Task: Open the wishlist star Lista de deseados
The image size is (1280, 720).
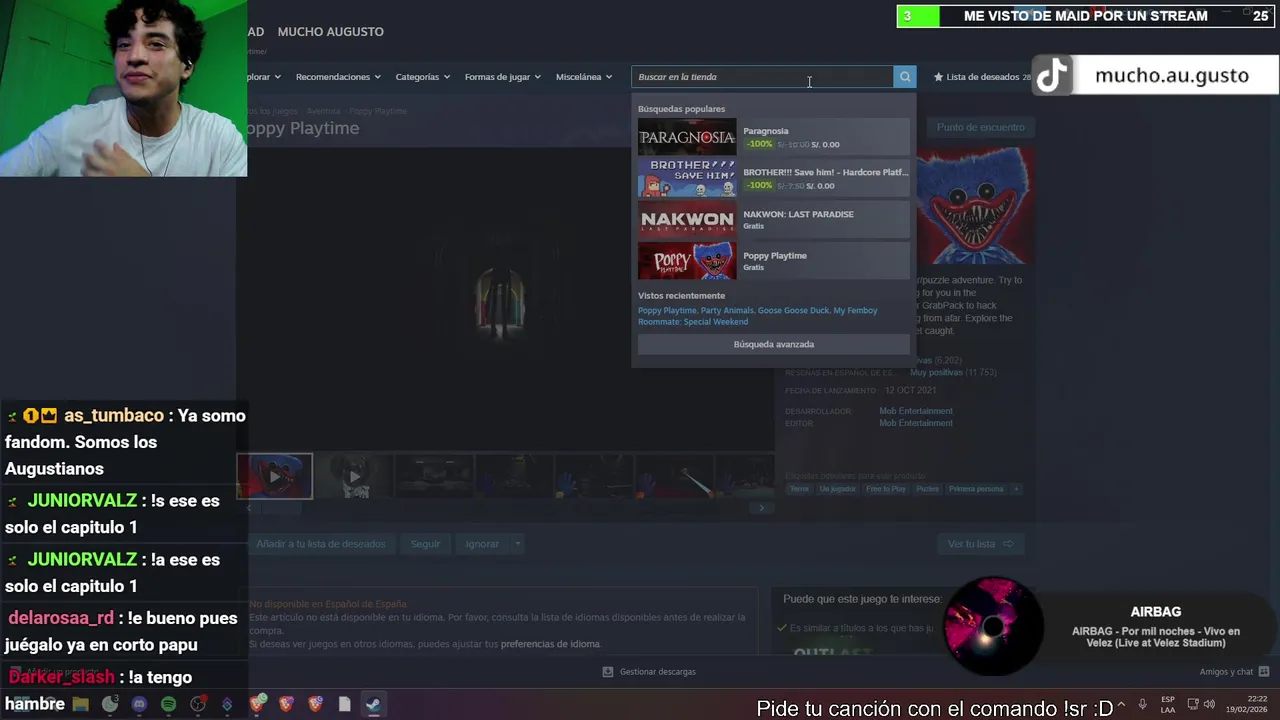Action: coord(981,77)
